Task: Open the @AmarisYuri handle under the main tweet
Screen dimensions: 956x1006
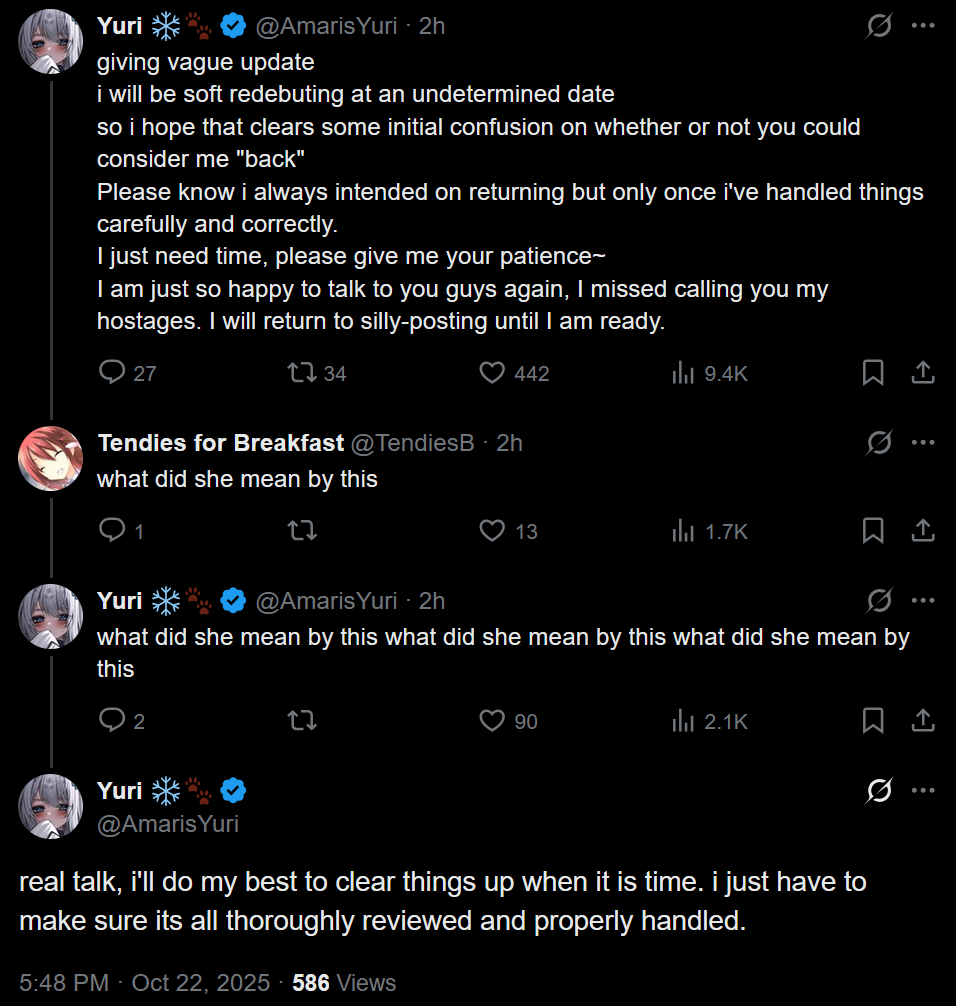Action: [x=168, y=823]
